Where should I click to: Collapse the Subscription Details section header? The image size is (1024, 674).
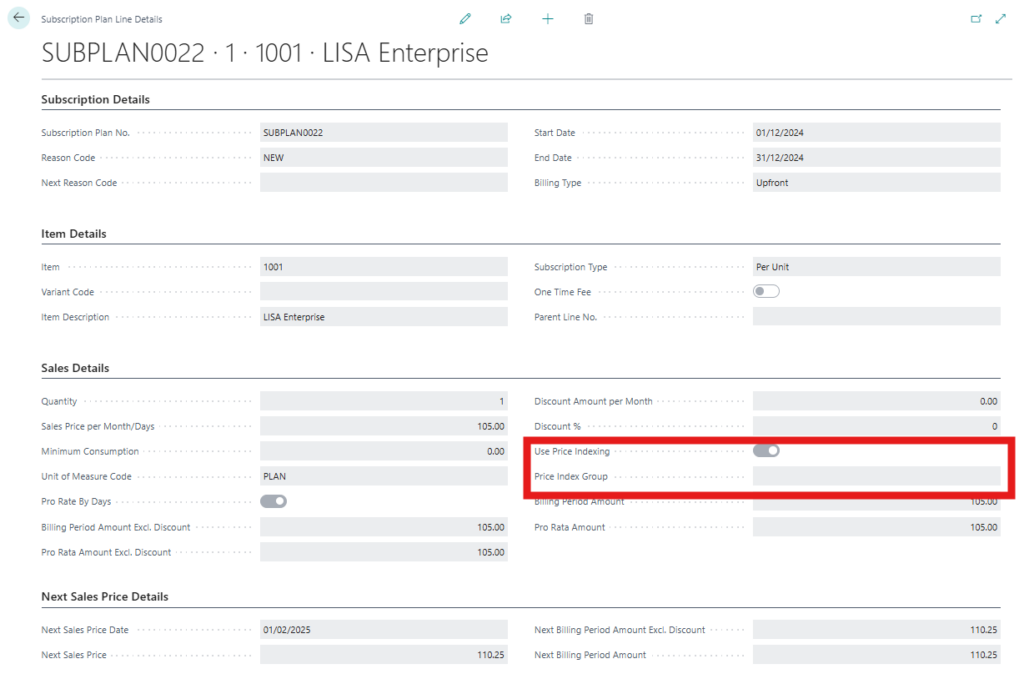[x=96, y=100]
